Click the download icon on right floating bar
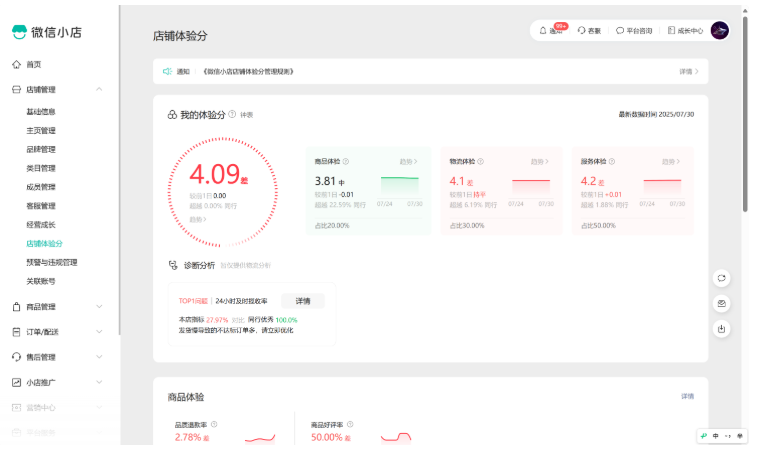Viewport: 757px width, 470px height. point(721,328)
